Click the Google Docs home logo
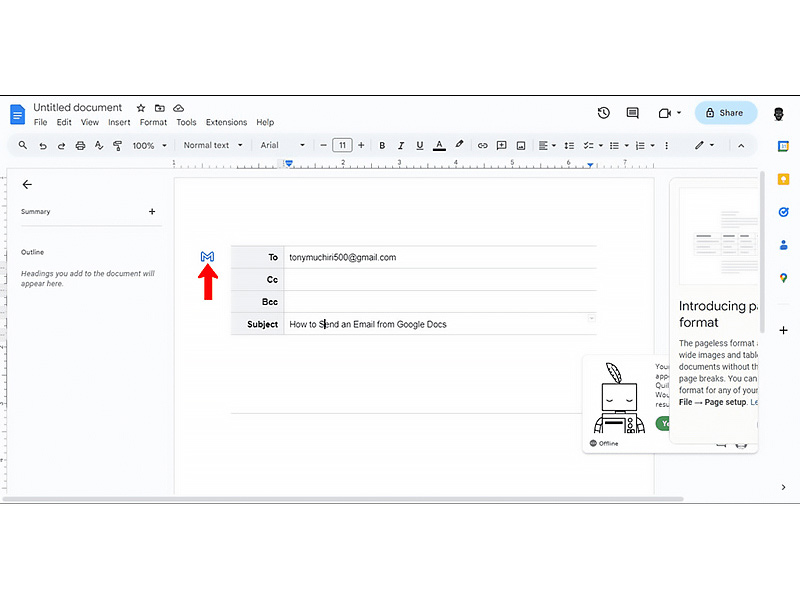 [17, 114]
